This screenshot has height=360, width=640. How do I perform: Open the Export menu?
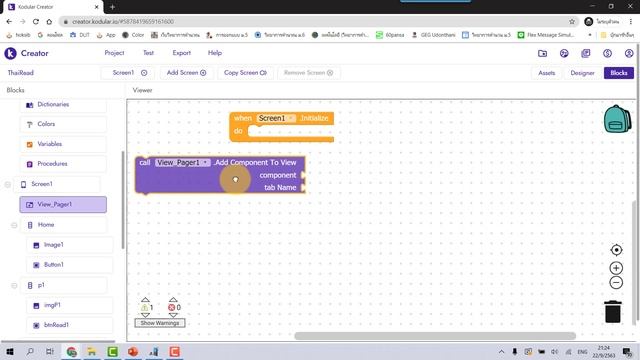point(181,53)
